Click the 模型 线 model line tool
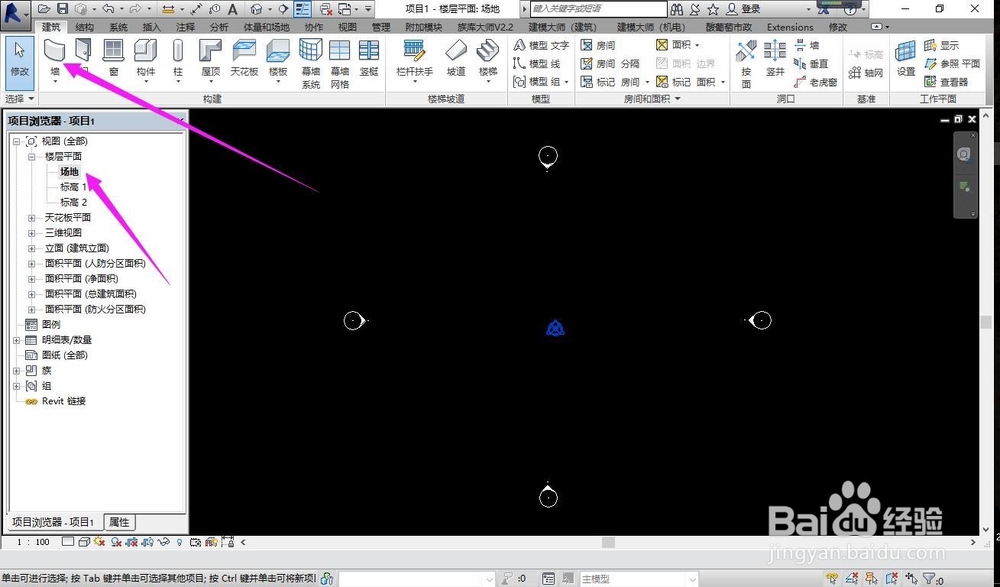The height and width of the screenshot is (587, 1000). [536, 64]
